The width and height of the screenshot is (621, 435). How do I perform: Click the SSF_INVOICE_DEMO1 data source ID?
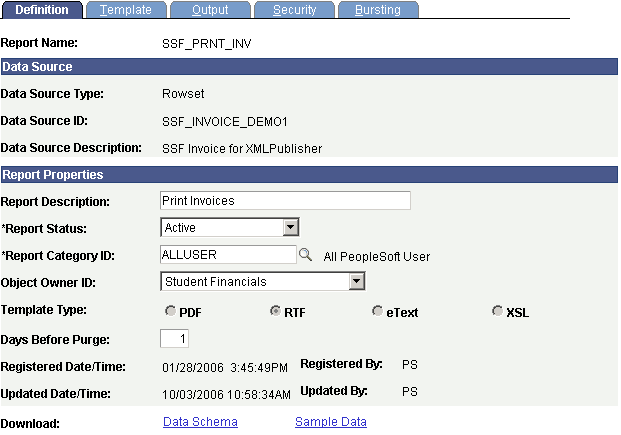225,121
